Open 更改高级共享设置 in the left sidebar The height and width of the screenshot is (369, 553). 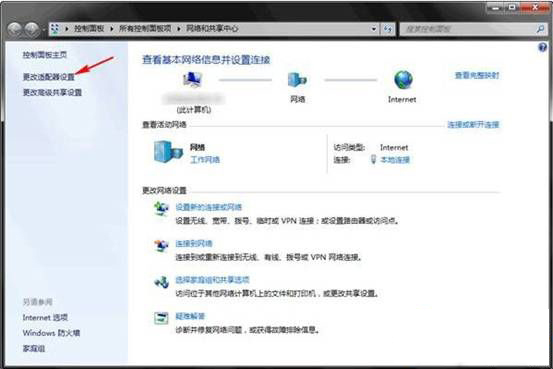tap(52, 92)
